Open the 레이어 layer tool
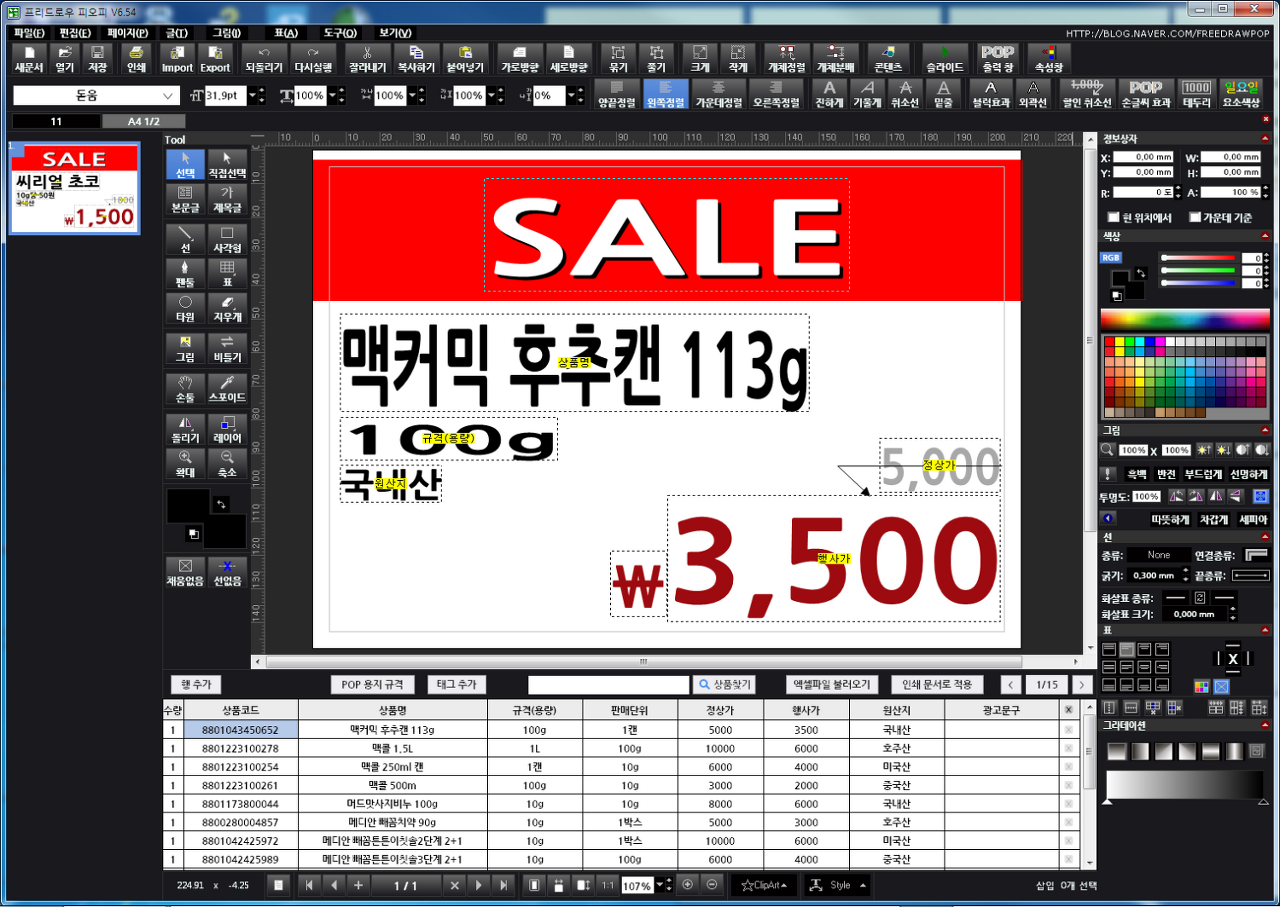This screenshot has height=907, width=1280. 227,430
